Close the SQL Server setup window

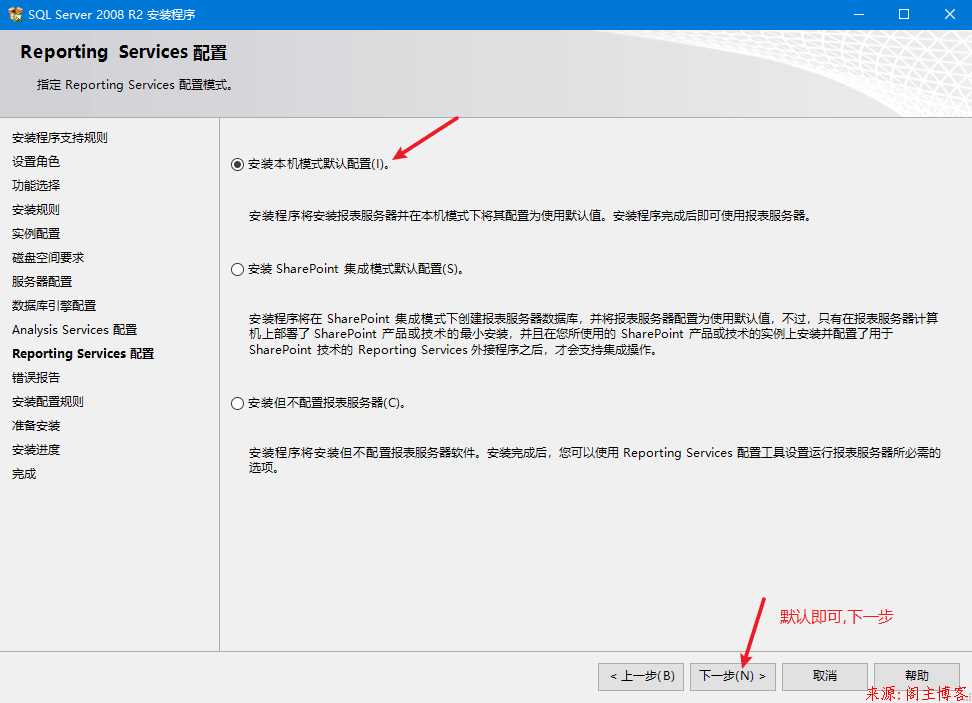(x=949, y=14)
